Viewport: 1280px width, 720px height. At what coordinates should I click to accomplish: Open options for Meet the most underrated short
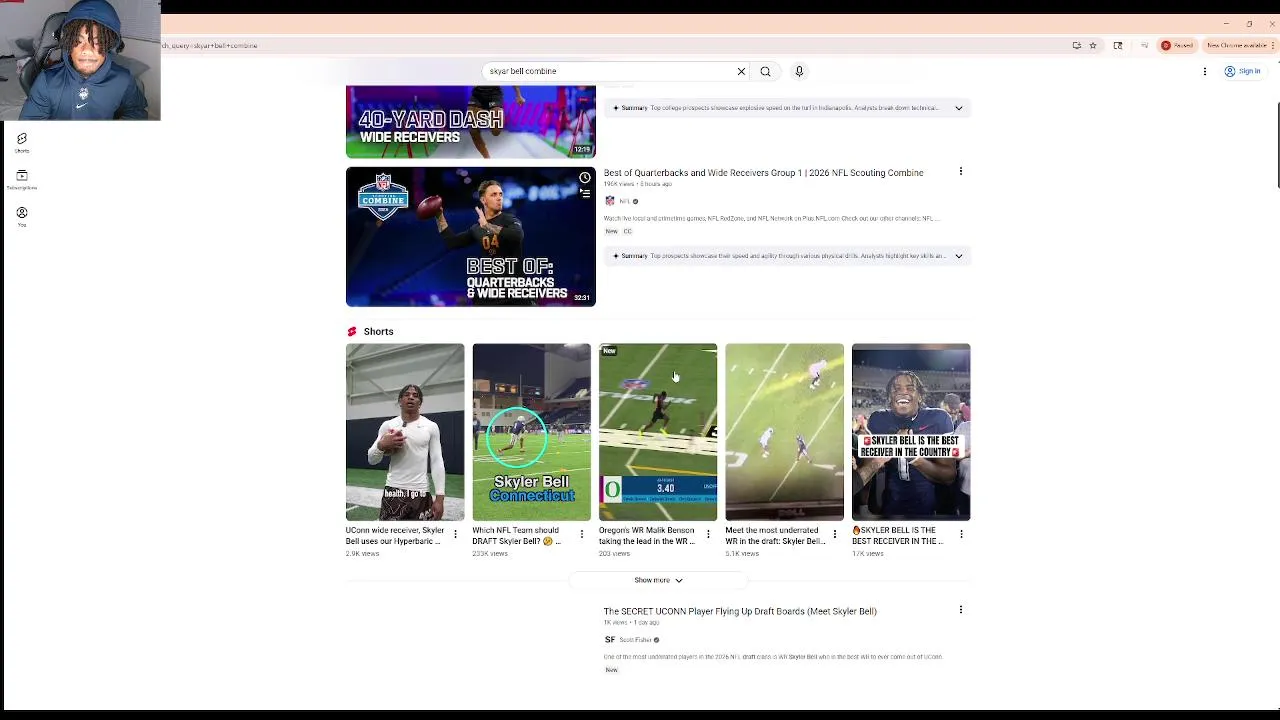point(835,534)
